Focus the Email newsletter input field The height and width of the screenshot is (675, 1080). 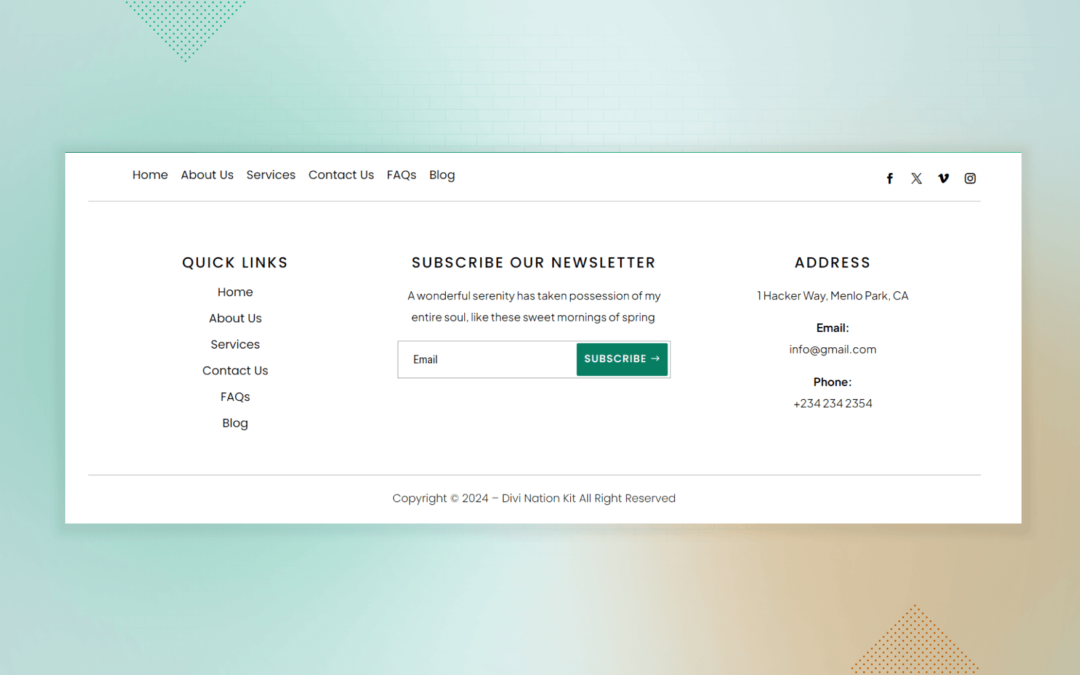coord(488,360)
